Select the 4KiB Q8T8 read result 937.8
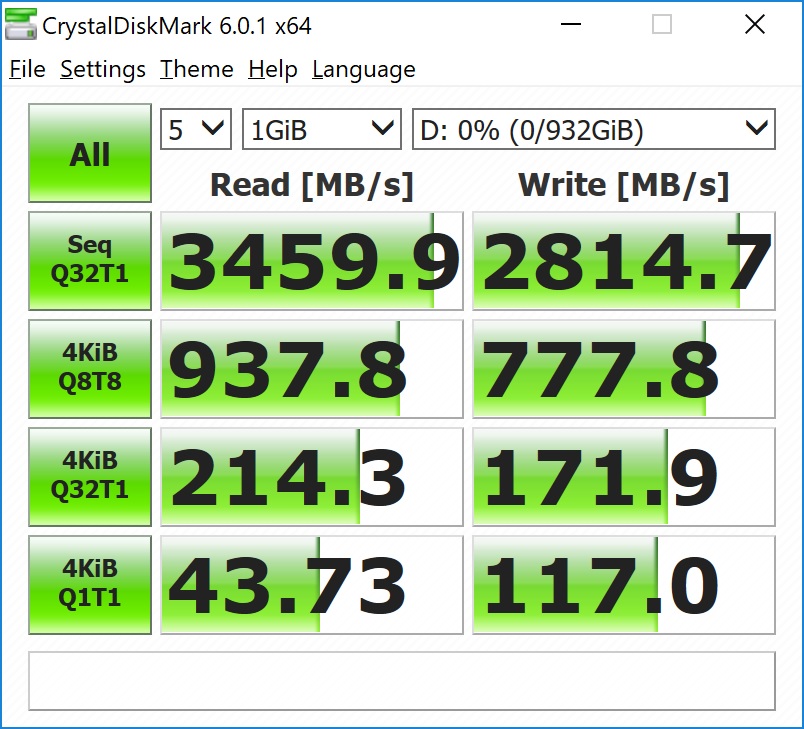Viewport: 804px width, 729px height. [312, 369]
